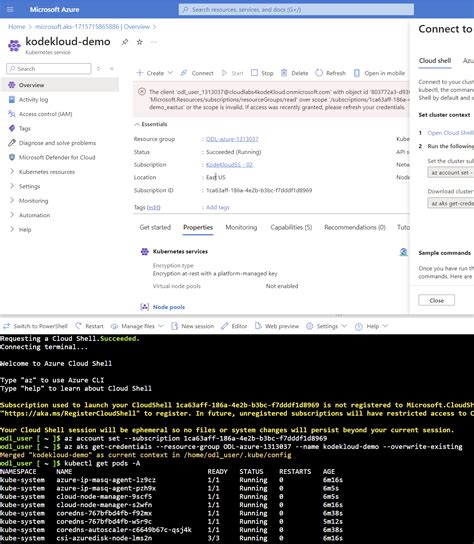Click the New session icon in Cloud Shell
This screenshot has height=544, width=474.
[175, 326]
